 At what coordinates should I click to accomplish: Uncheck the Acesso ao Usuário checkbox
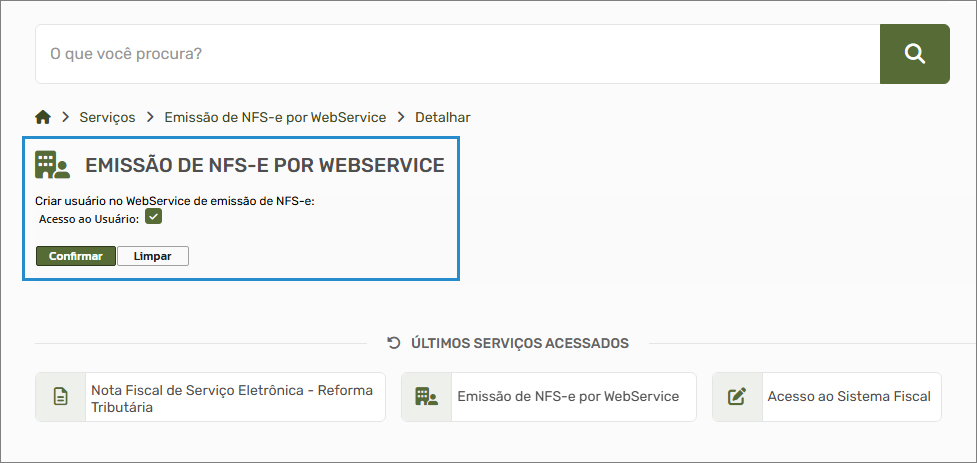pyautogui.click(x=153, y=217)
